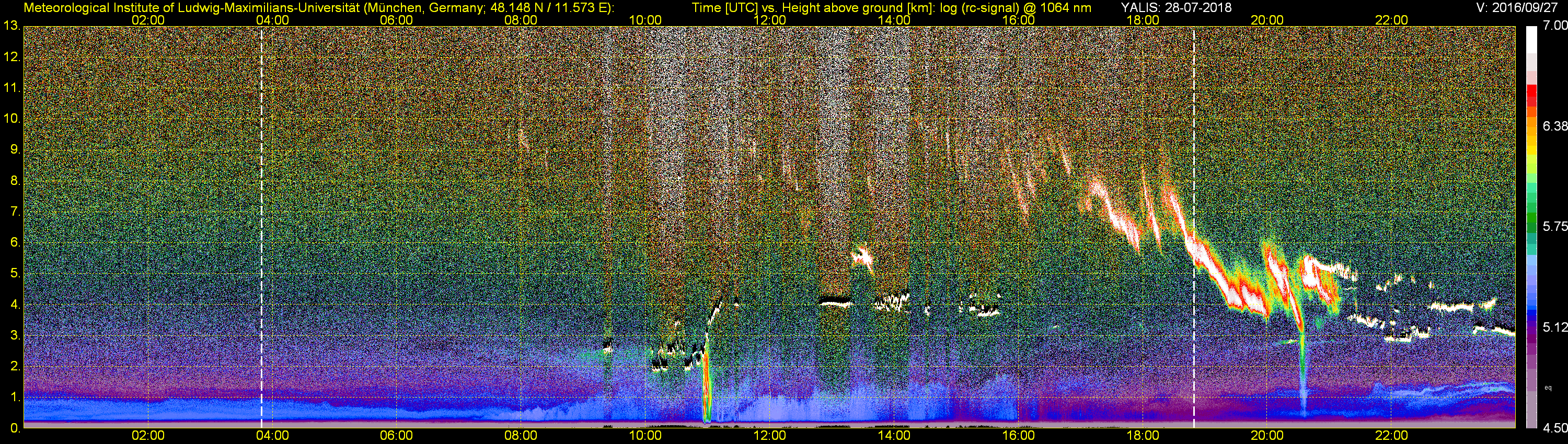Screen dimensions: 1568x444
Task: Click the dashed white vertical marker before 19:00
Action: (1194, 227)
